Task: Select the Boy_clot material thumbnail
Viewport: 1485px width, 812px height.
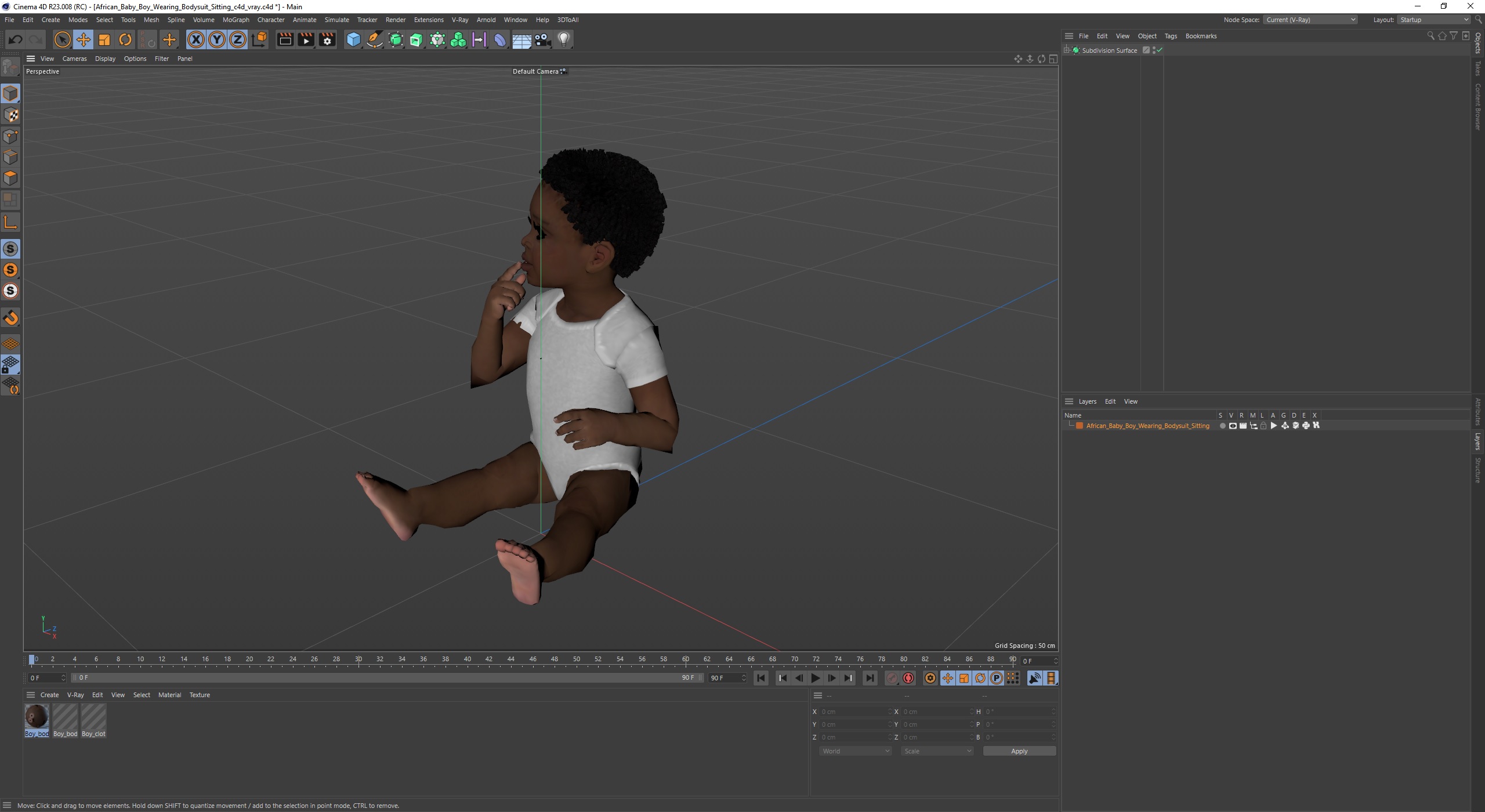Action: pyautogui.click(x=93, y=721)
